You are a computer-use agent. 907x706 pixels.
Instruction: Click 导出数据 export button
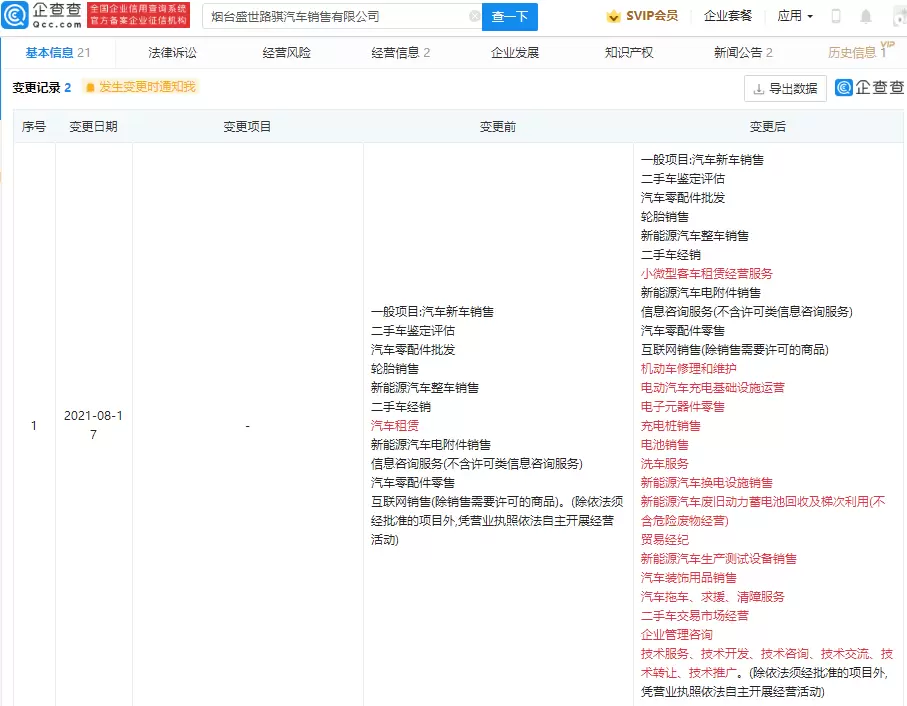[x=785, y=89]
